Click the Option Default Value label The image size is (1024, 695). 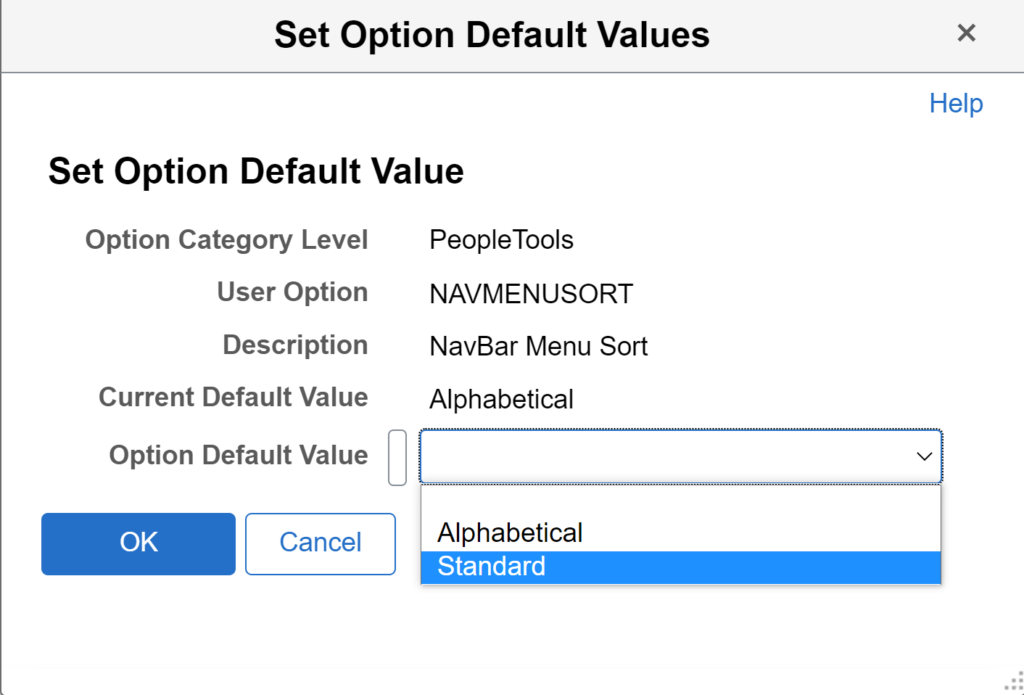click(238, 456)
